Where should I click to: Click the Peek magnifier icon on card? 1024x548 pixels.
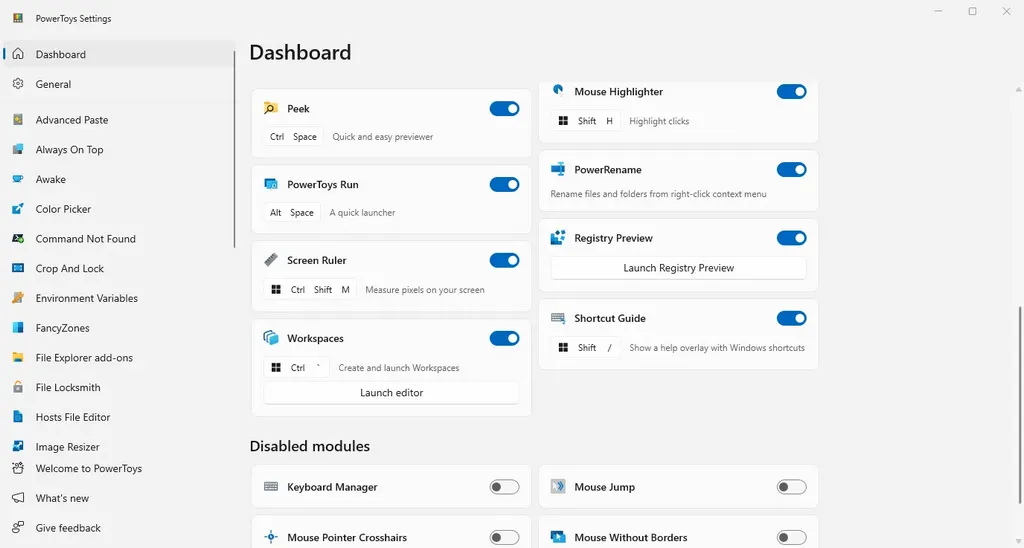[270, 108]
